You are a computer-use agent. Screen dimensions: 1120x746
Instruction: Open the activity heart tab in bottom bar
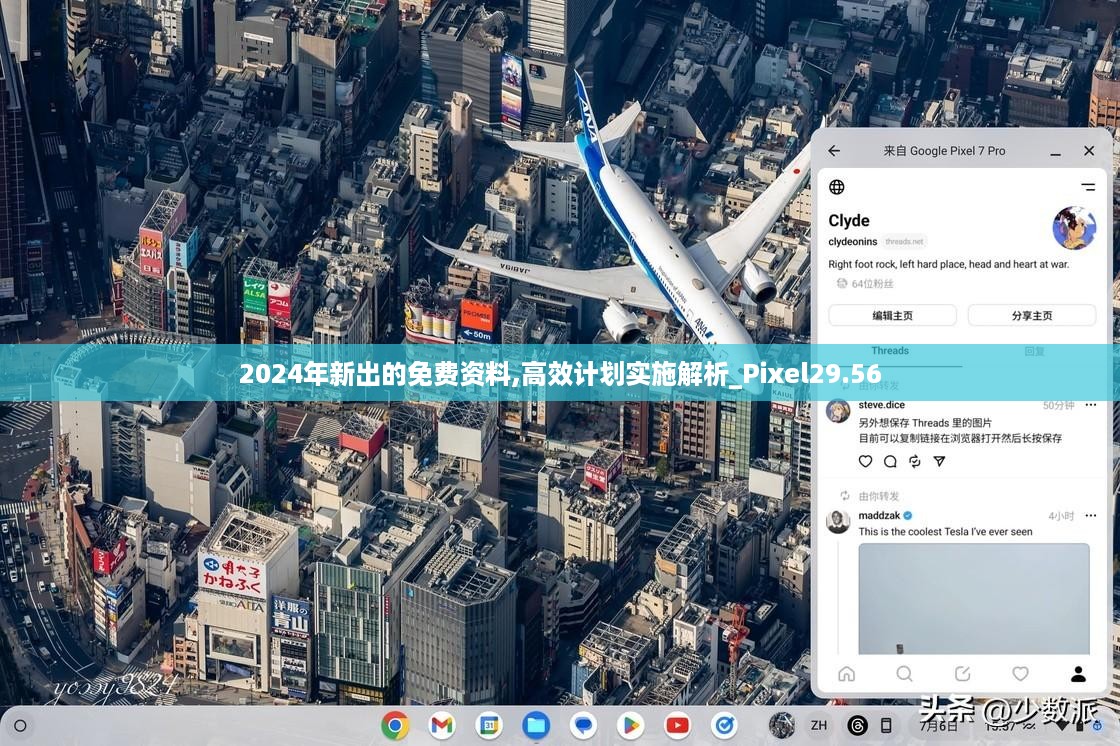click(x=1020, y=673)
